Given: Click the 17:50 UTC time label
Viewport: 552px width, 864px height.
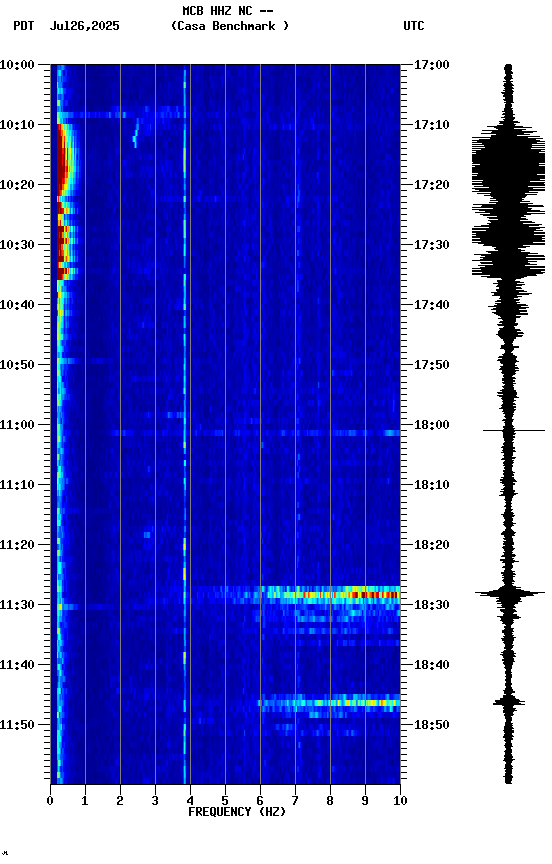Looking at the screenshot, I should click(x=432, y=365).
